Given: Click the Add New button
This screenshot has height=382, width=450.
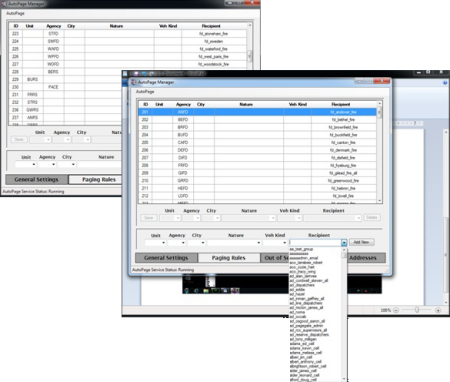Looking at the screenshot, I should (362, 242).
